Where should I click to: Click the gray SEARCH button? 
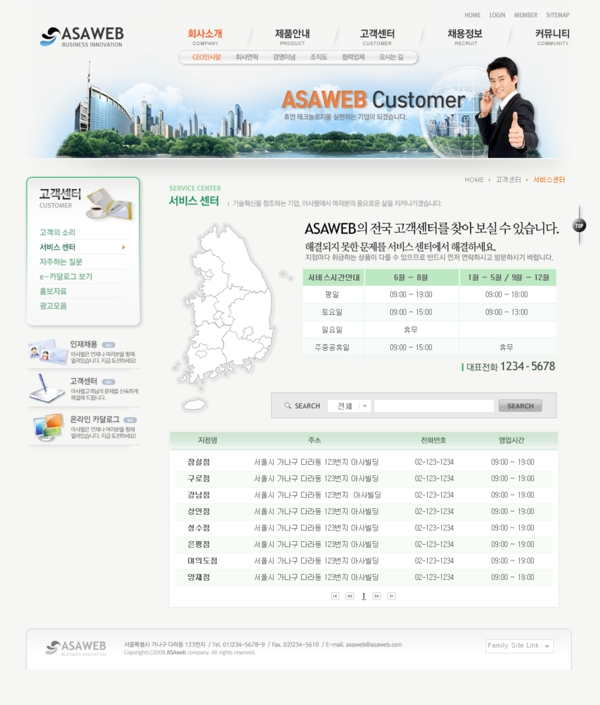coord(520,406)
